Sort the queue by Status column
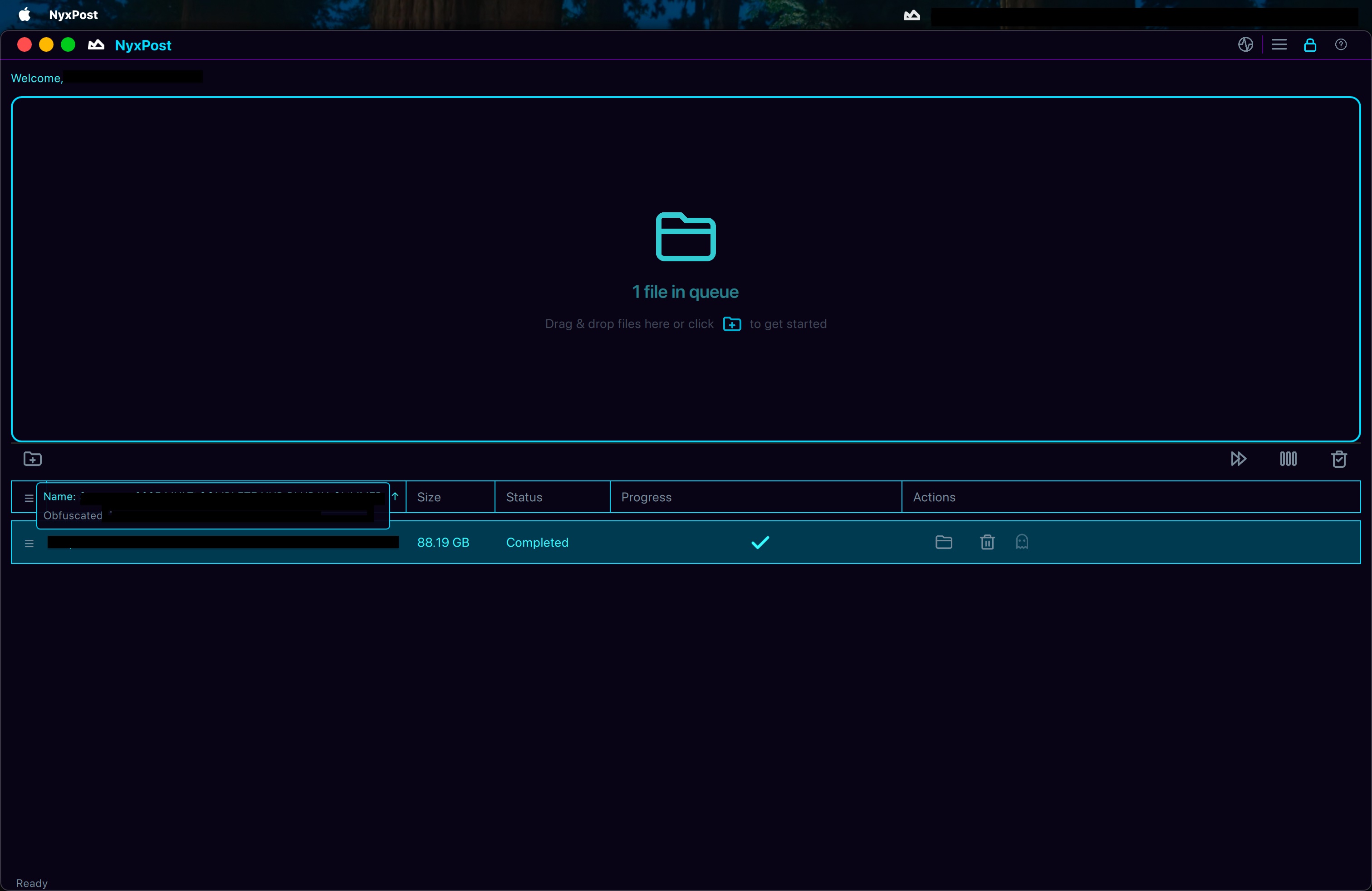This screenshot has height=891, width=1372. (x=524, y=497)
